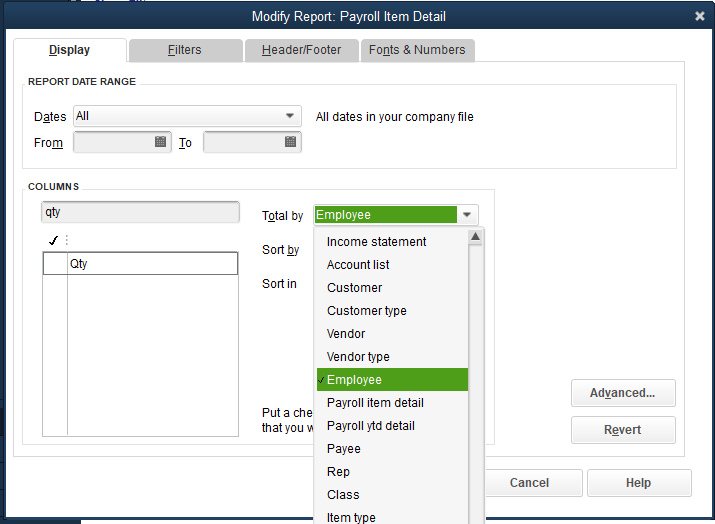Screen dimensions: 715x524
Task: Select Customer in Total by list
Action: pyautogui.click(x=392, y=288)
